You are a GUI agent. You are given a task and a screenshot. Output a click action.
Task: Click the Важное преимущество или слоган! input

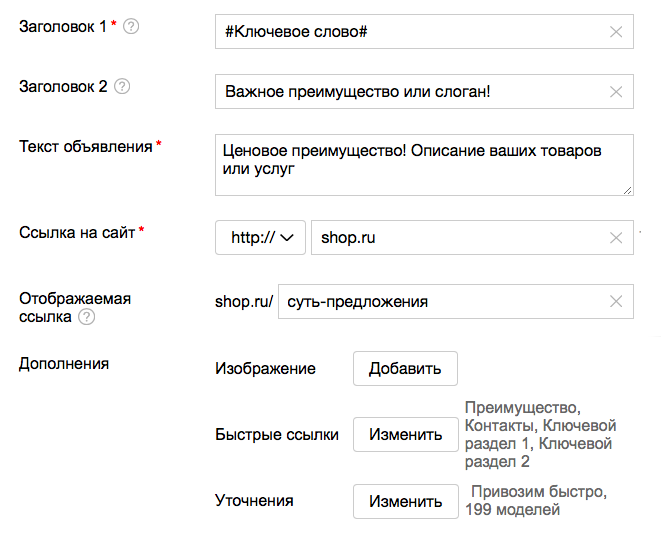click(424, 92)
